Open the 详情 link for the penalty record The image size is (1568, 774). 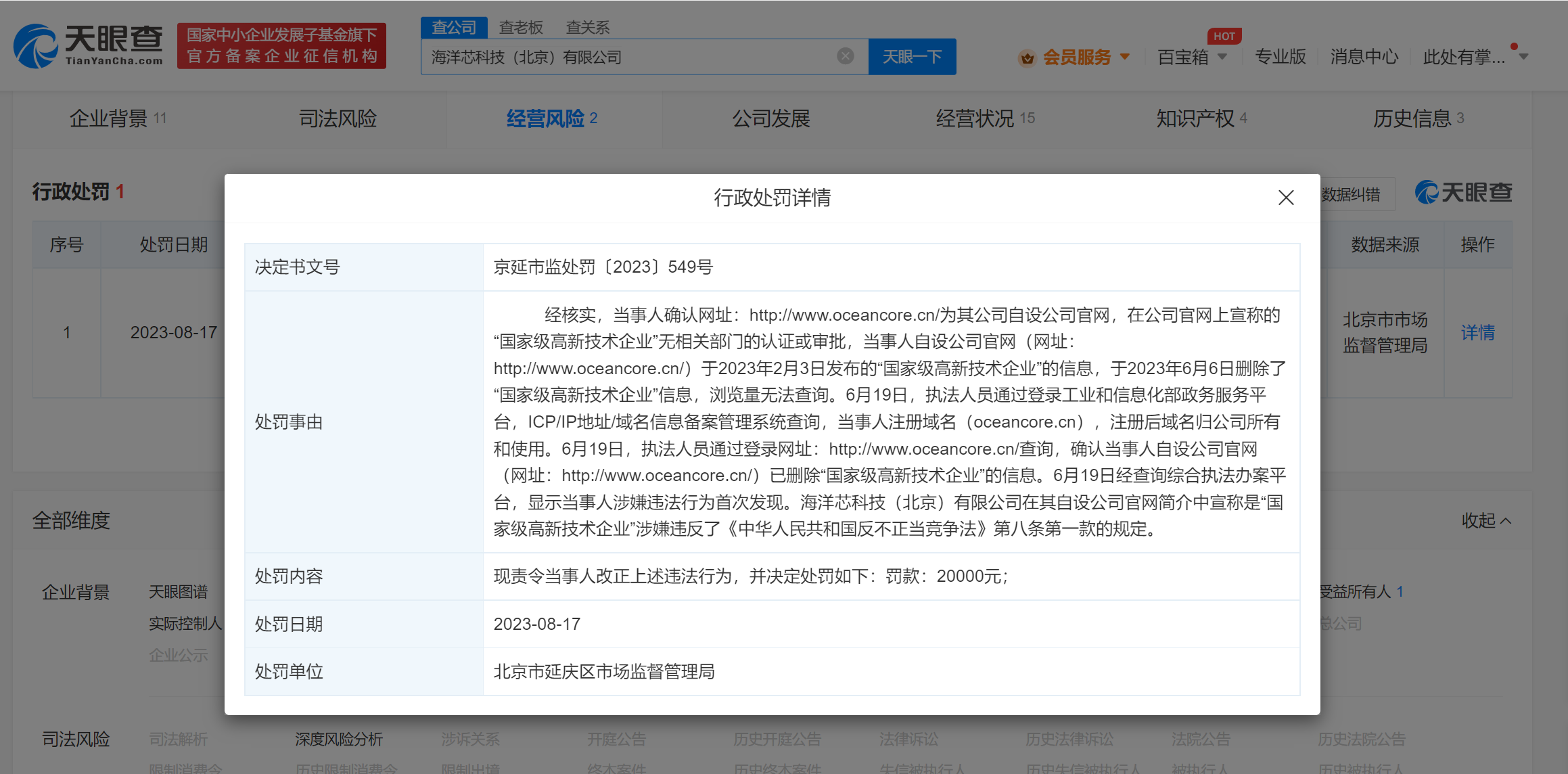[x=1478, y=332]
